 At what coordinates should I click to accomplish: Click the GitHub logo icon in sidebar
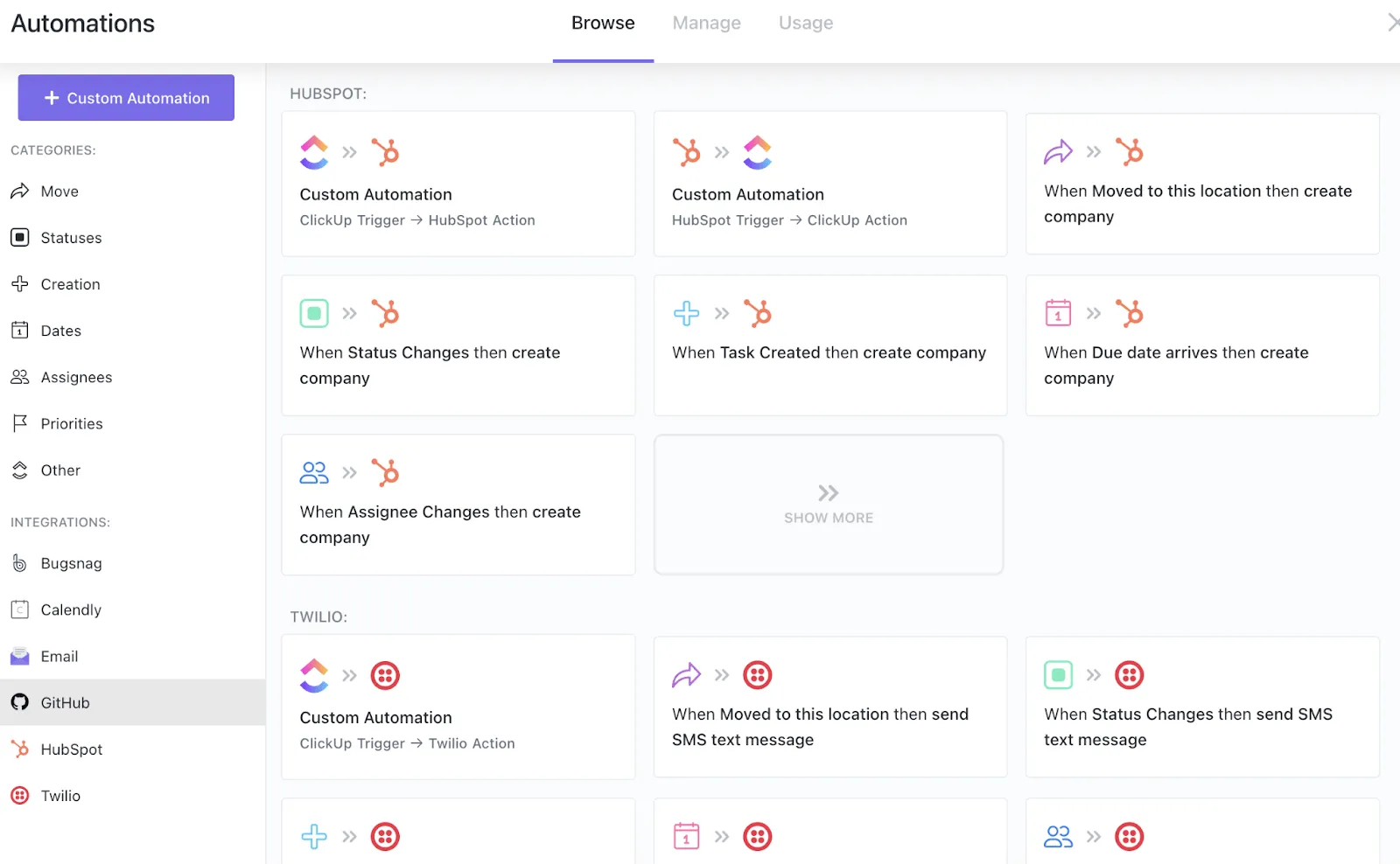click(20, 702)
